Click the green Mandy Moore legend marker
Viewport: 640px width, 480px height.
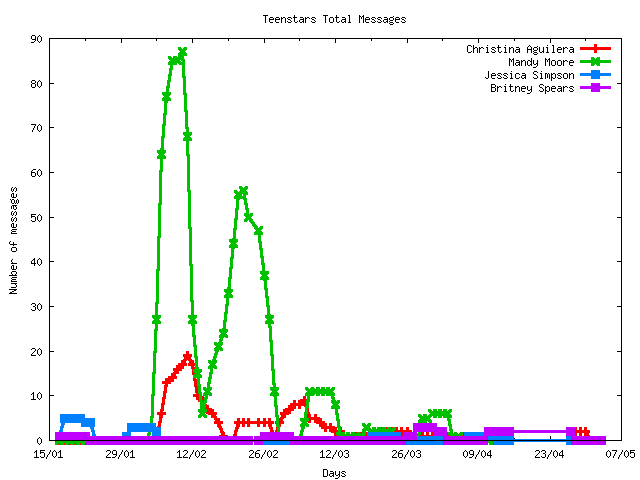595,62
